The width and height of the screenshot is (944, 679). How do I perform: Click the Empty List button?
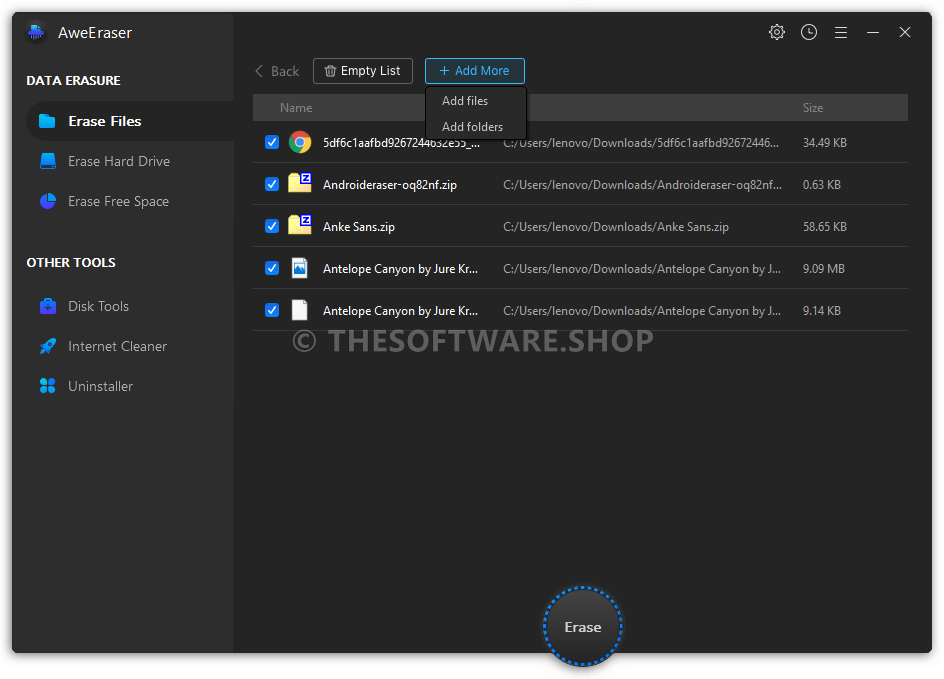coord(362,71)
